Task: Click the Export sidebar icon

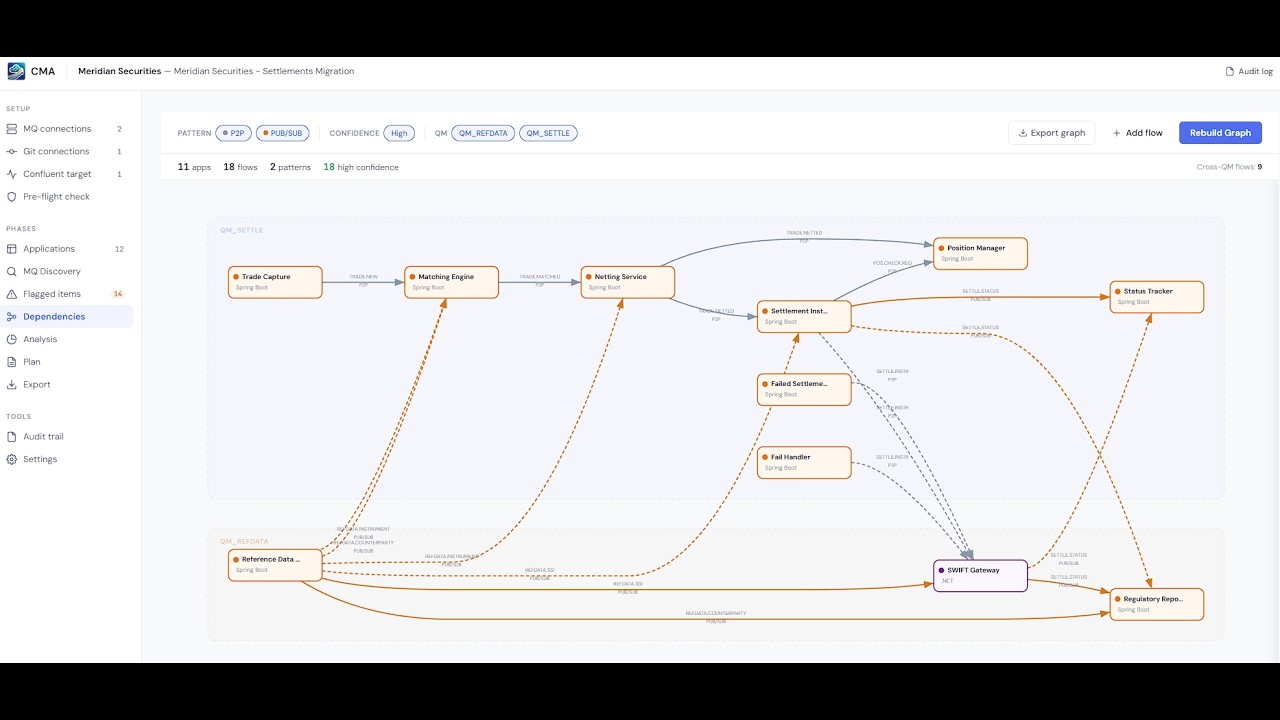Action: coord(12,384)
